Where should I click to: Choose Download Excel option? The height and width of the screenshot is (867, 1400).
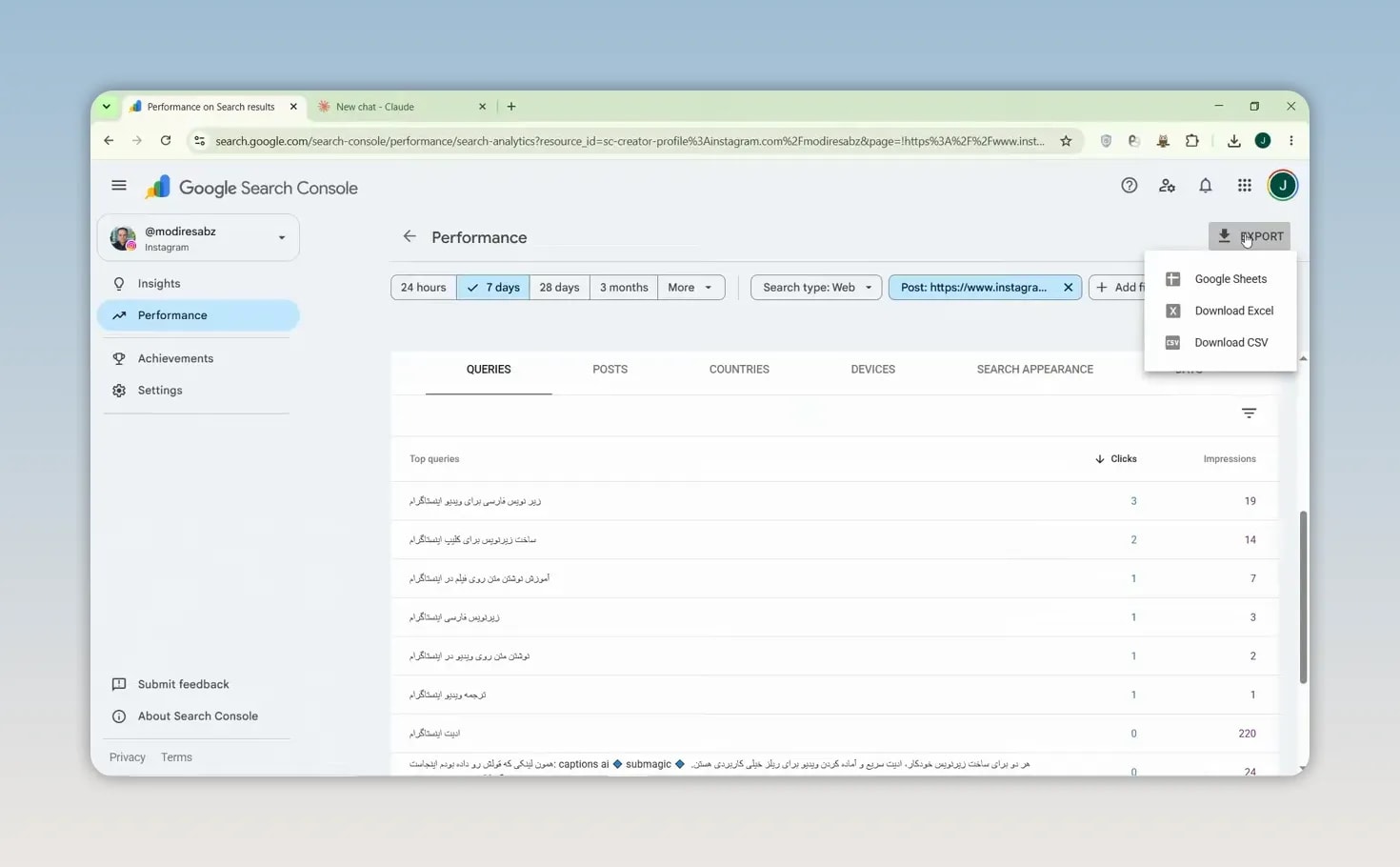(1220, 311)
